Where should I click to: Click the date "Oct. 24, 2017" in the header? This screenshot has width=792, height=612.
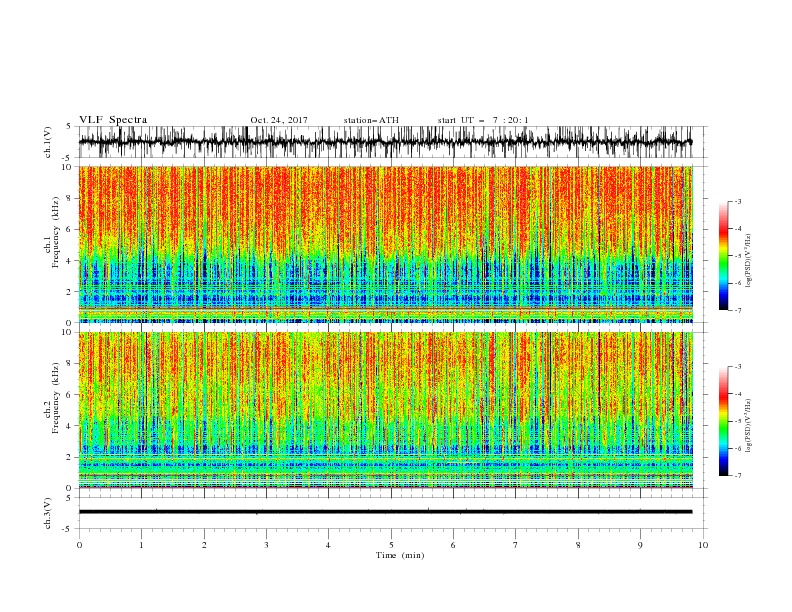[279, 120]
